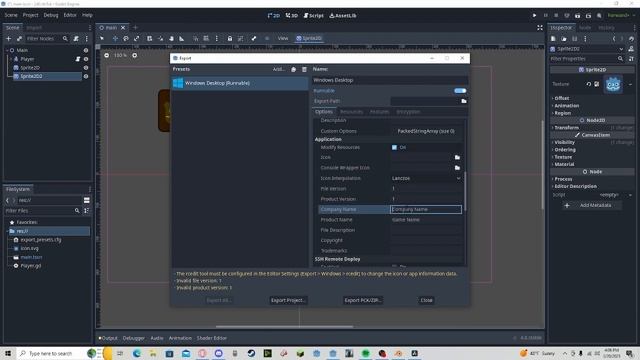This screenshot has height=360, width=640.
Task: Select the Sprite2D node in scene tree
Action: pos(30,68)
